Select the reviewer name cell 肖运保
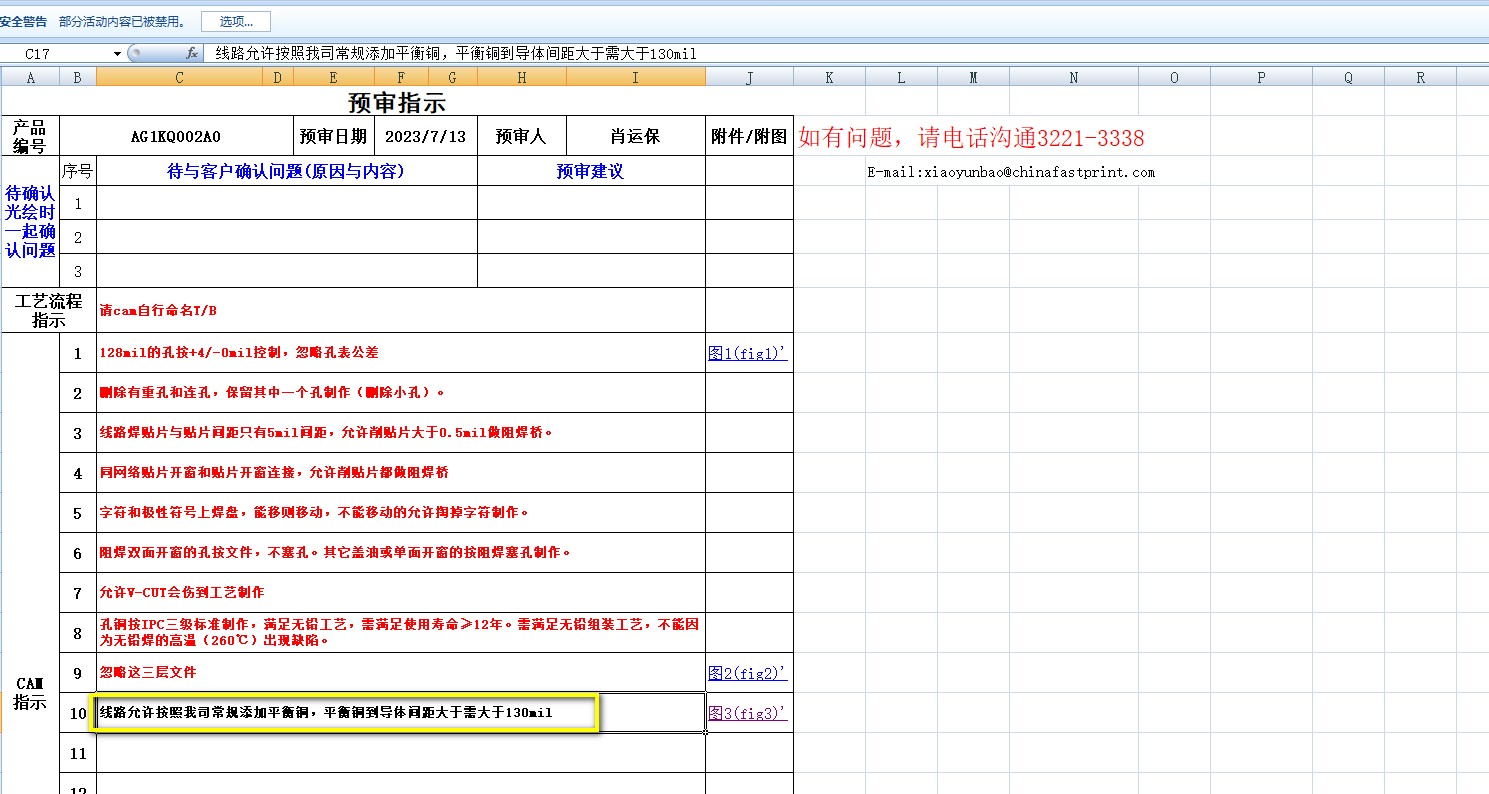The image size is (1489, 794). pyautogui.click(x=636, y=137)
